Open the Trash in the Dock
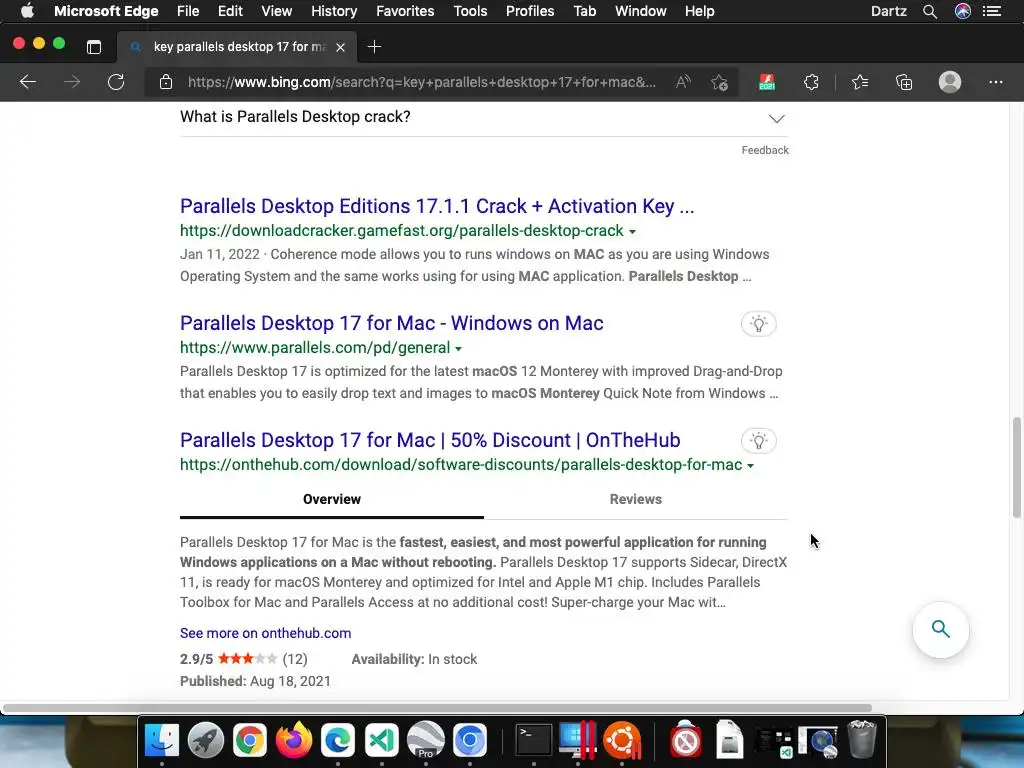The image size is (1024, 768). [x=862, y=741]
